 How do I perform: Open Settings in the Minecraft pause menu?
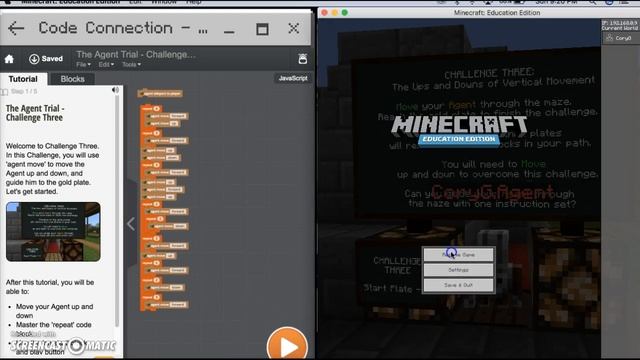click(x=458, y=270)
